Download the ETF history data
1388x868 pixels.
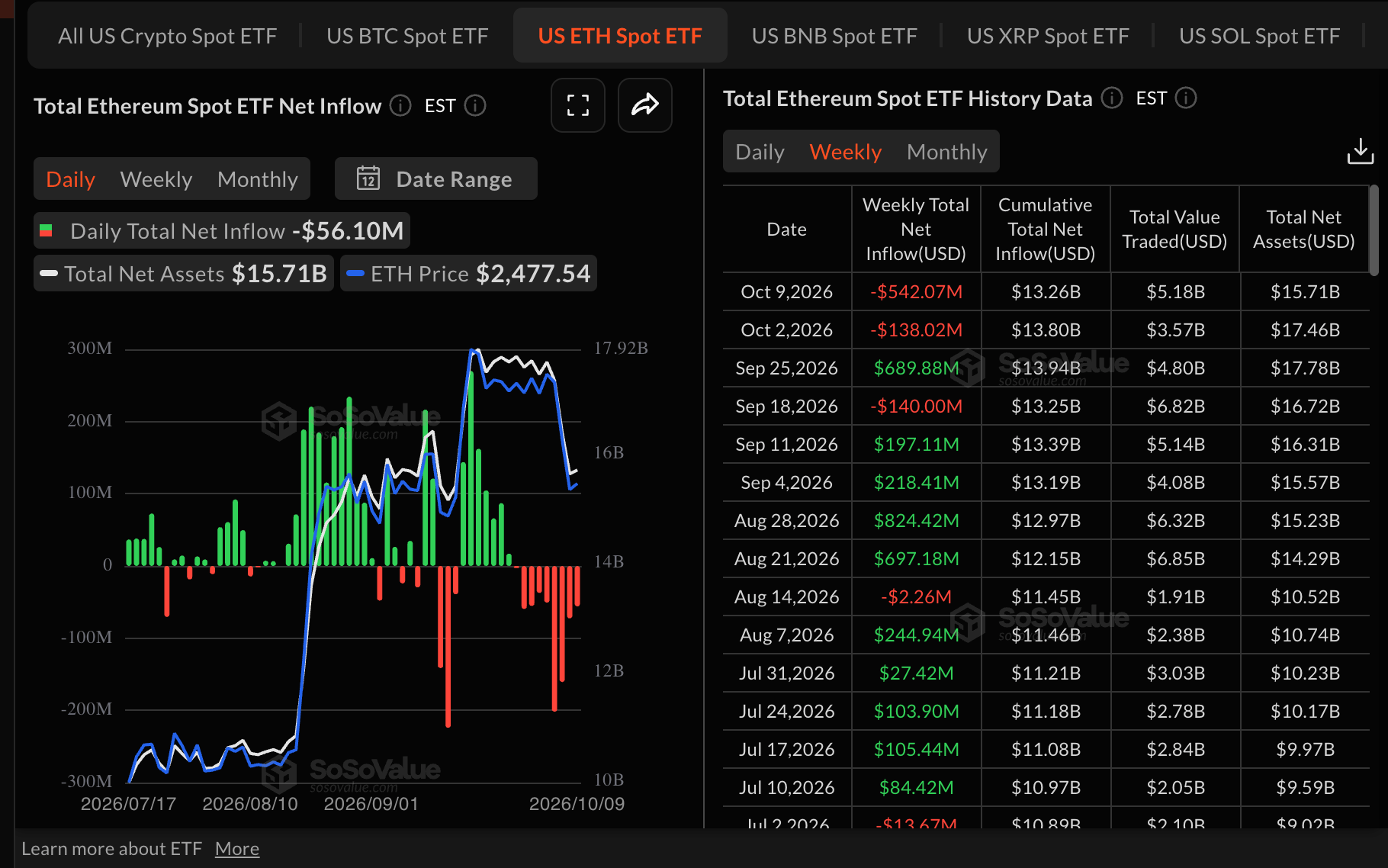(x=1361, y=151)
